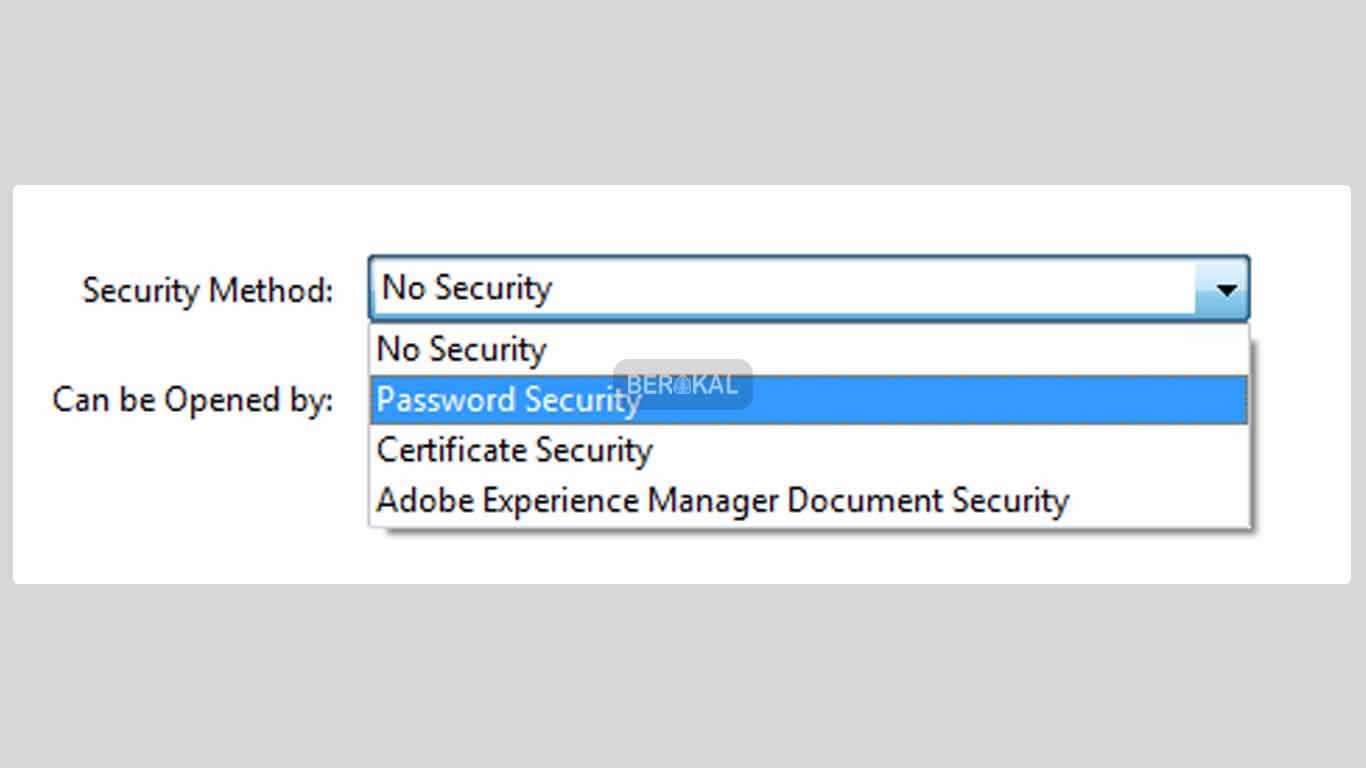Select No Security in the opened list
1366x768 pixels.
[809, 350]
